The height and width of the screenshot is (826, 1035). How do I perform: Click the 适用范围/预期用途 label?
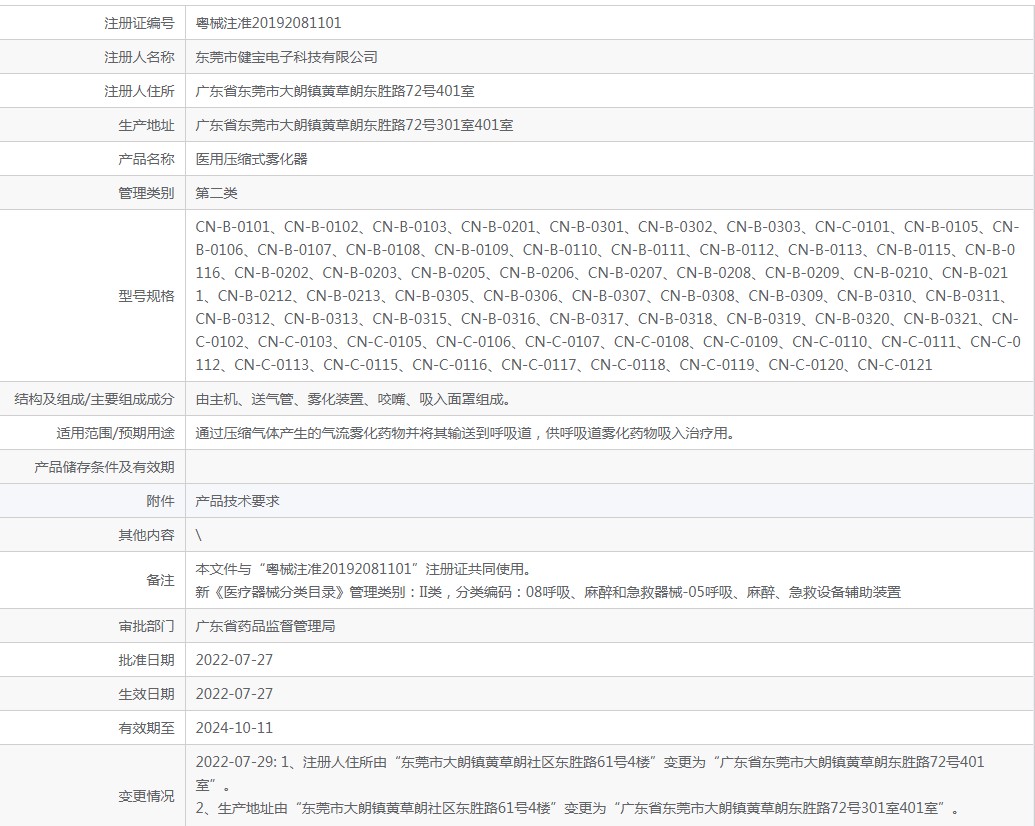point(116,434)
